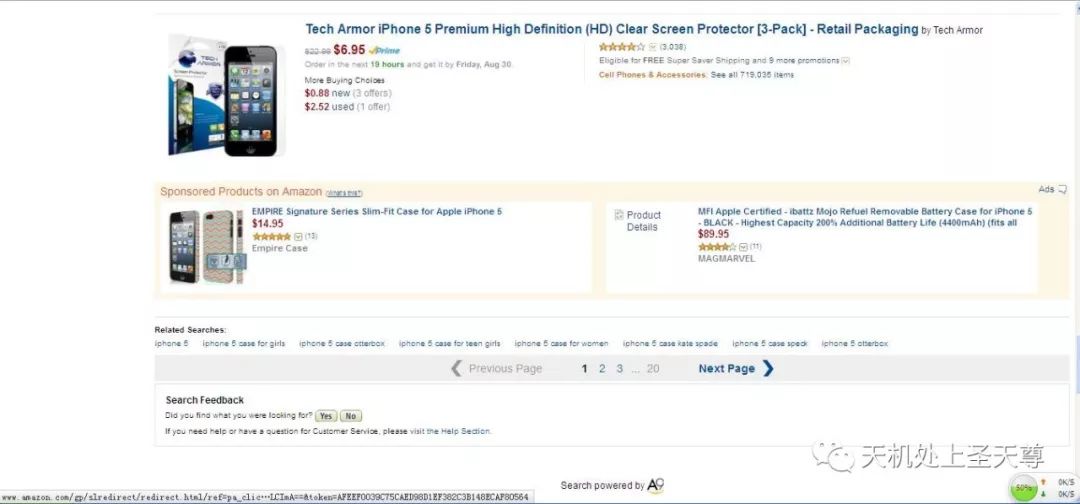This screenshot has width=1080, height=504.
Task: Expand the Tech Armor rating dropdown arrow
Action: (x=653, y=47)
